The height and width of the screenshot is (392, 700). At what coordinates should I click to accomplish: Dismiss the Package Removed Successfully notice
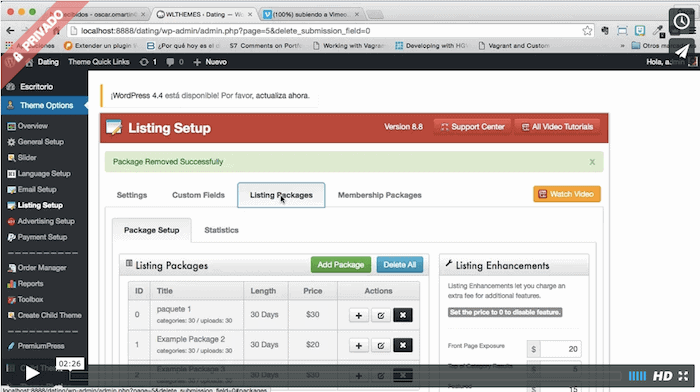[x=592, y=162]
